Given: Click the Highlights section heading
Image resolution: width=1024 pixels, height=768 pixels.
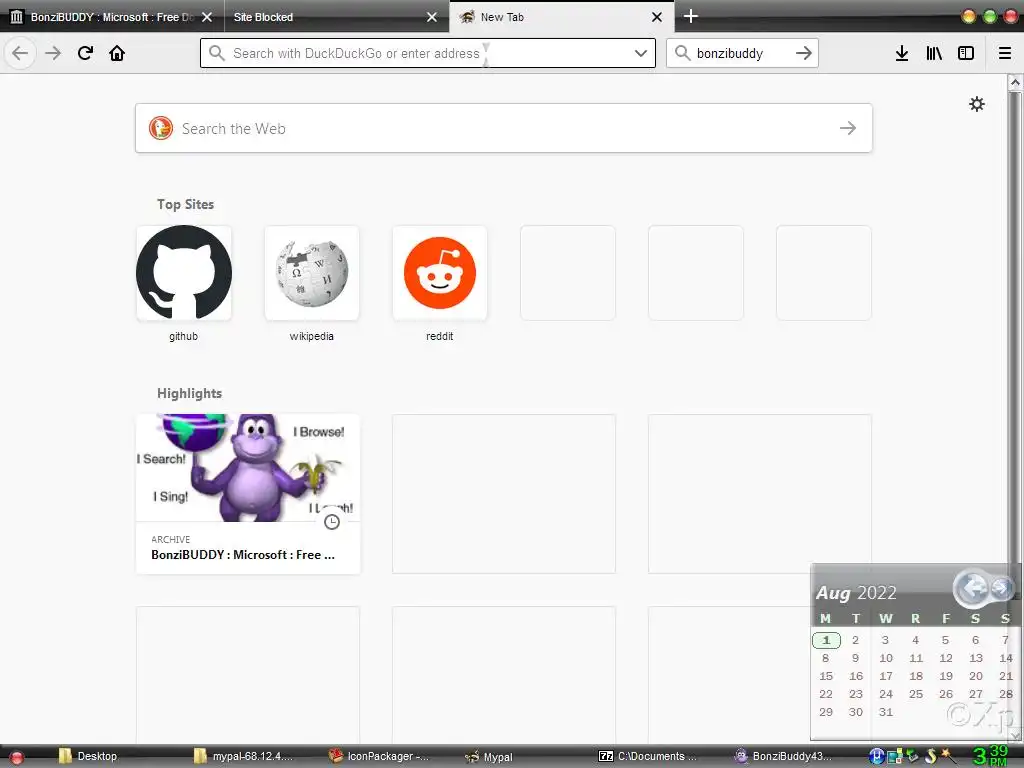Looking at the screenshot, I should (189, 393).
